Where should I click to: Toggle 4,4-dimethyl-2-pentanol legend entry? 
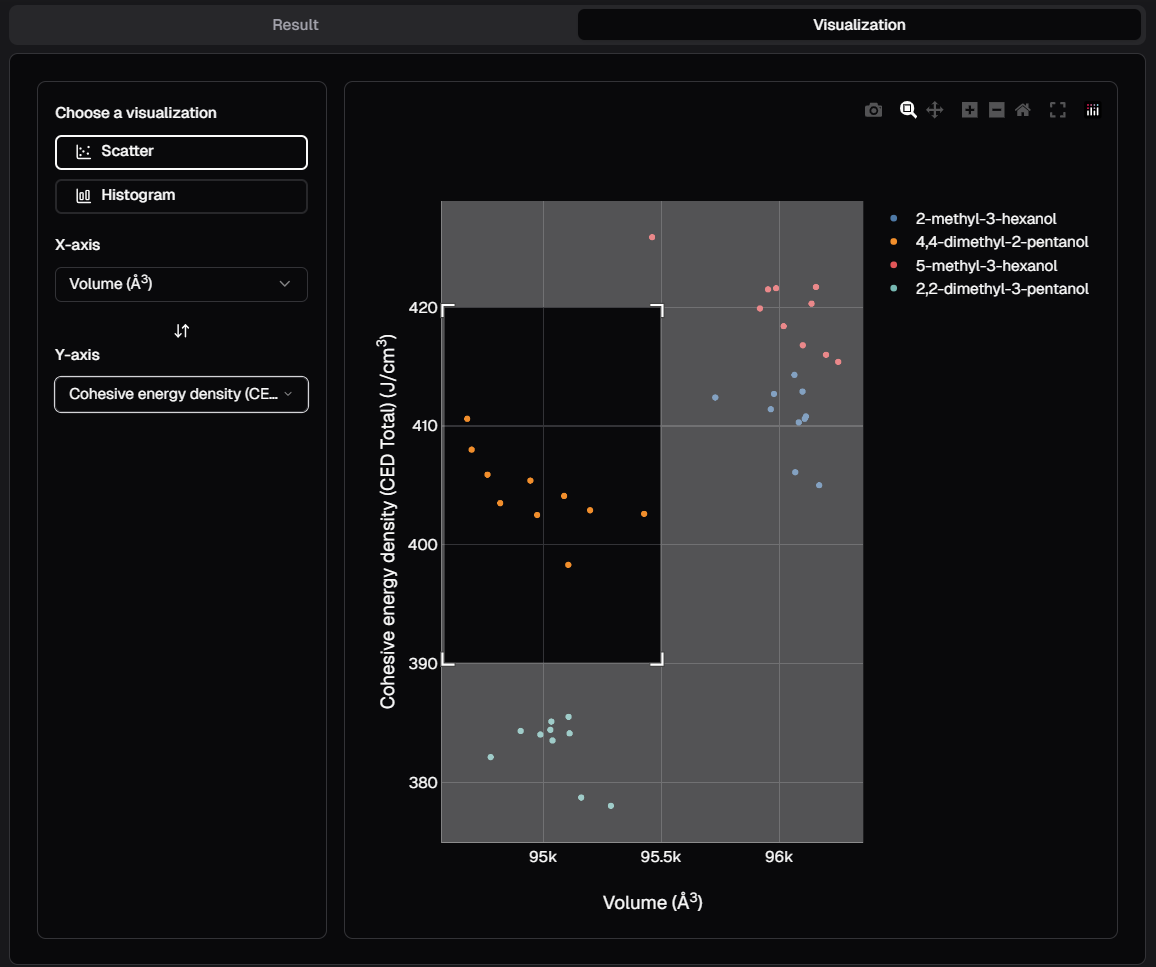[x=1001, y=242]
